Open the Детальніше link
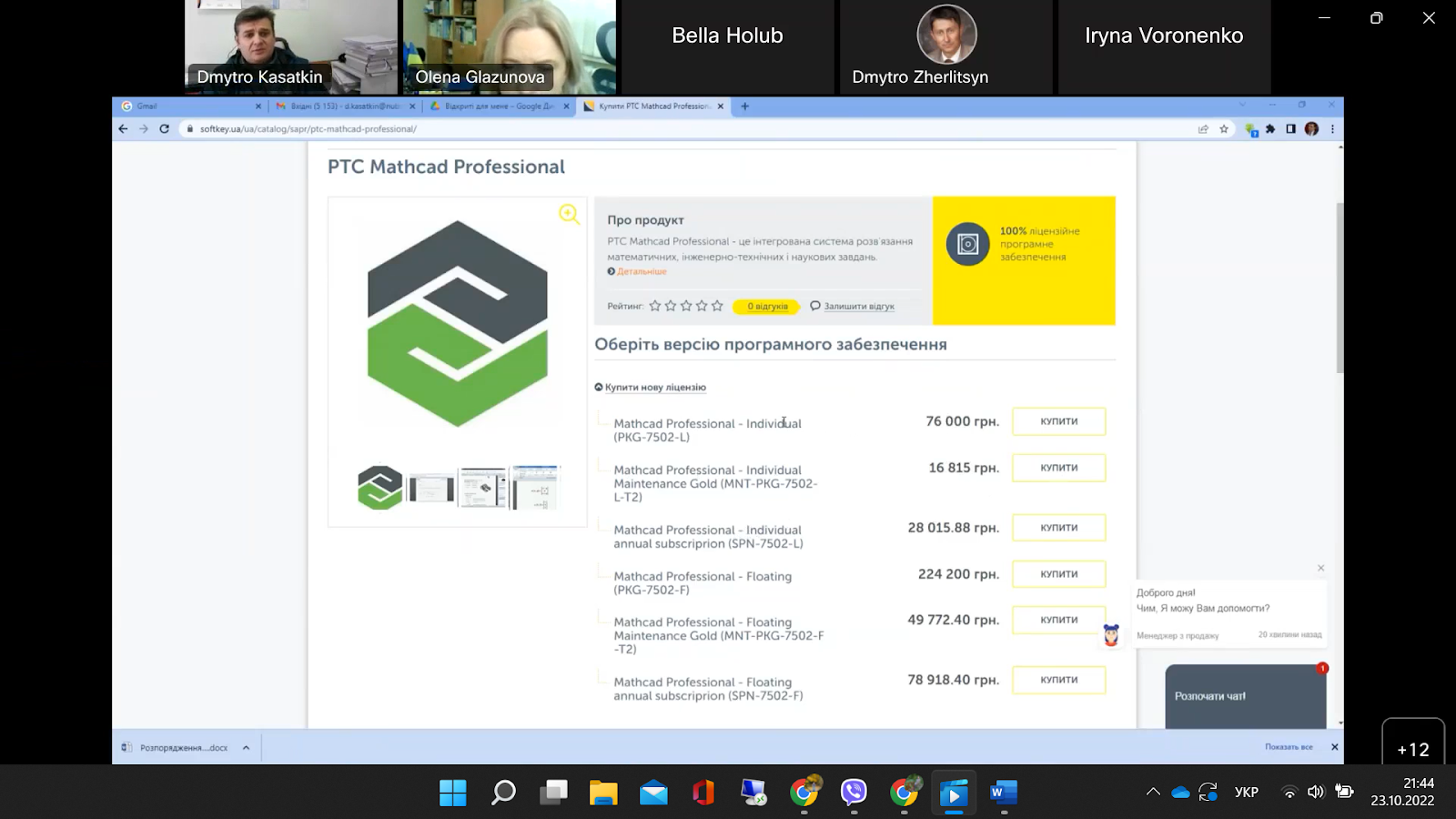Image resolution: width=1456 pixels, height=819 pixels. point(642,271)
